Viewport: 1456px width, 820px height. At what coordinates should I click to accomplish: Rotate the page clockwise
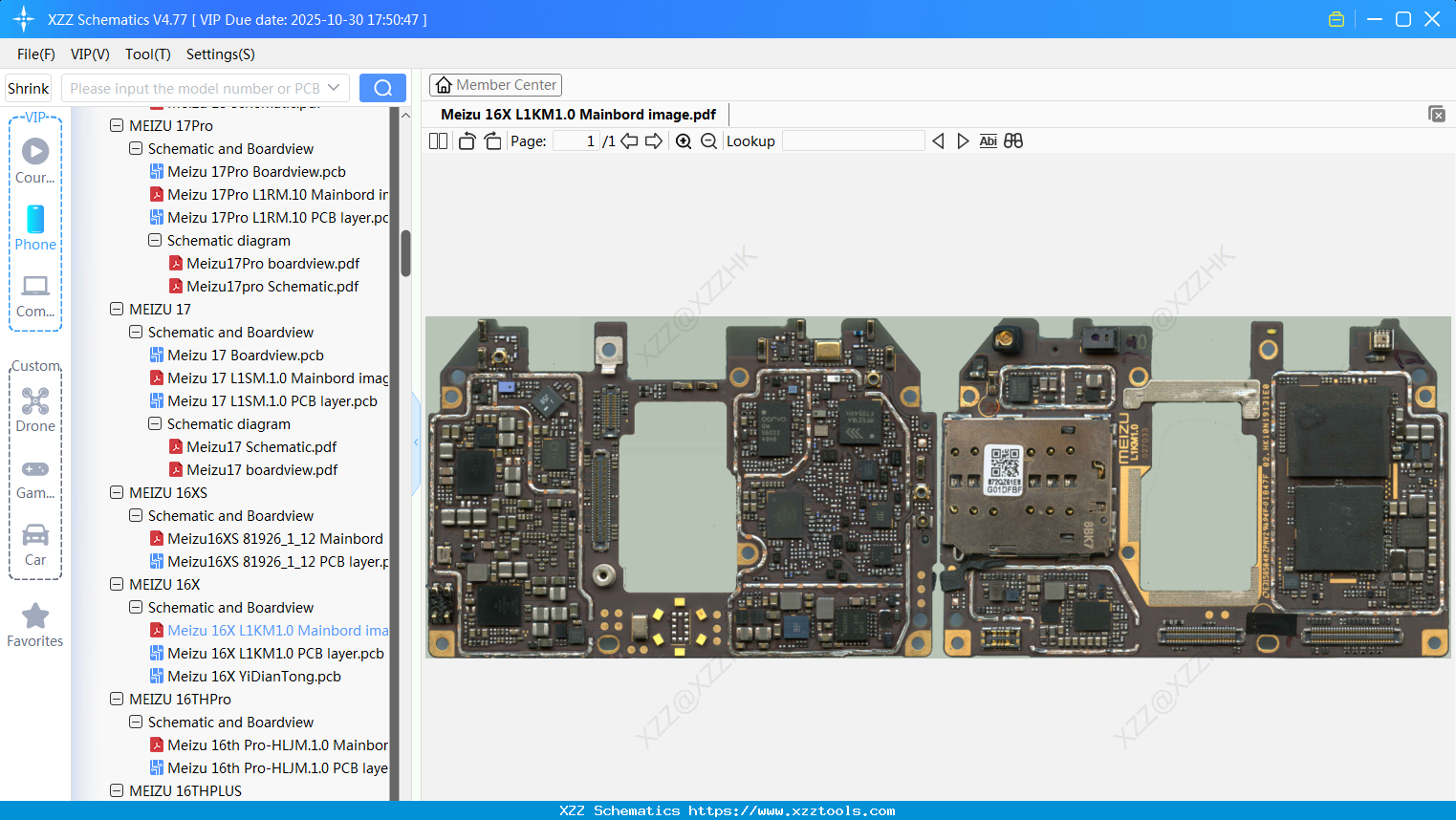click(492, 141)
